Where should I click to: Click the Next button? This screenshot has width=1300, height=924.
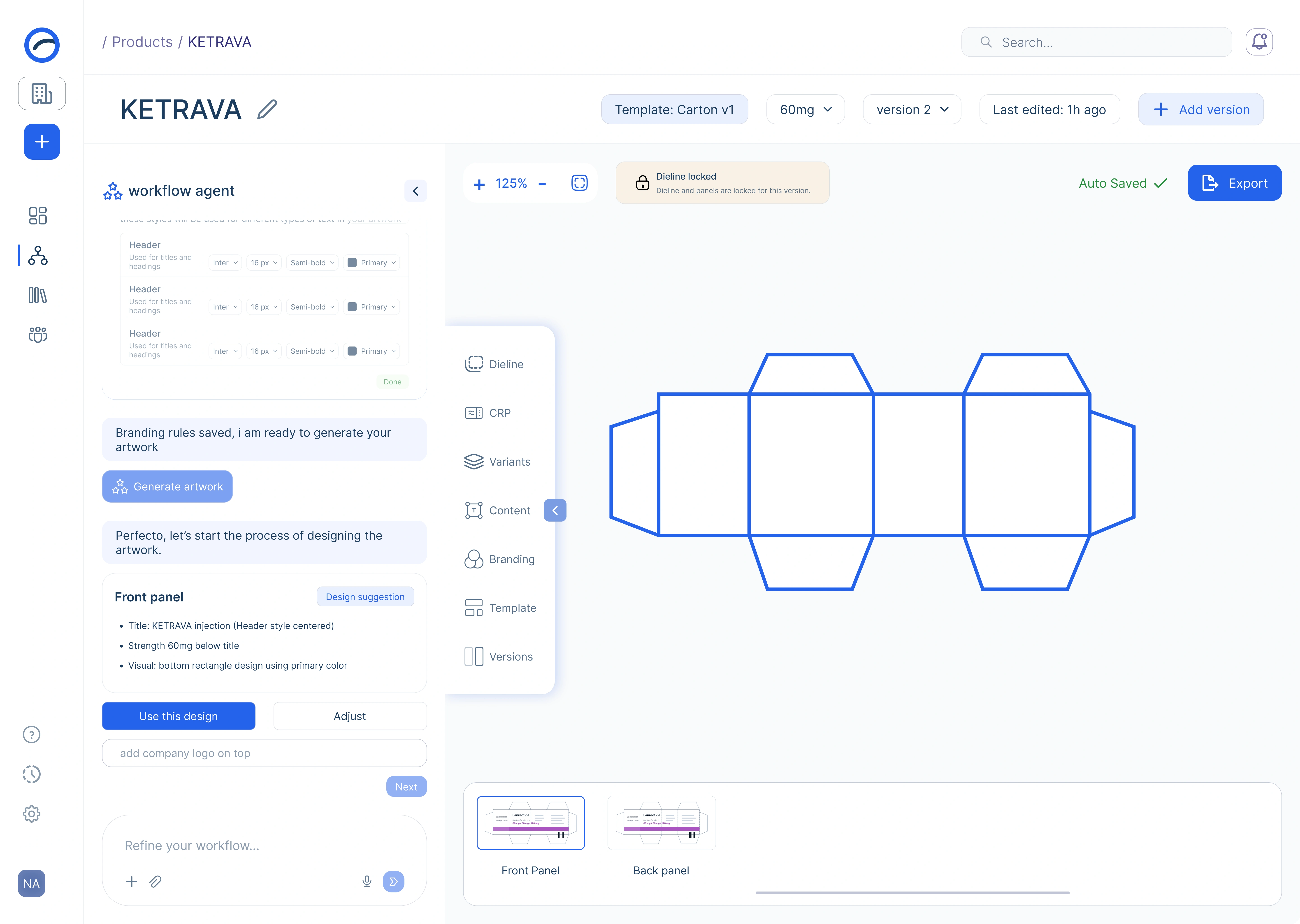(x=406, y=787)
